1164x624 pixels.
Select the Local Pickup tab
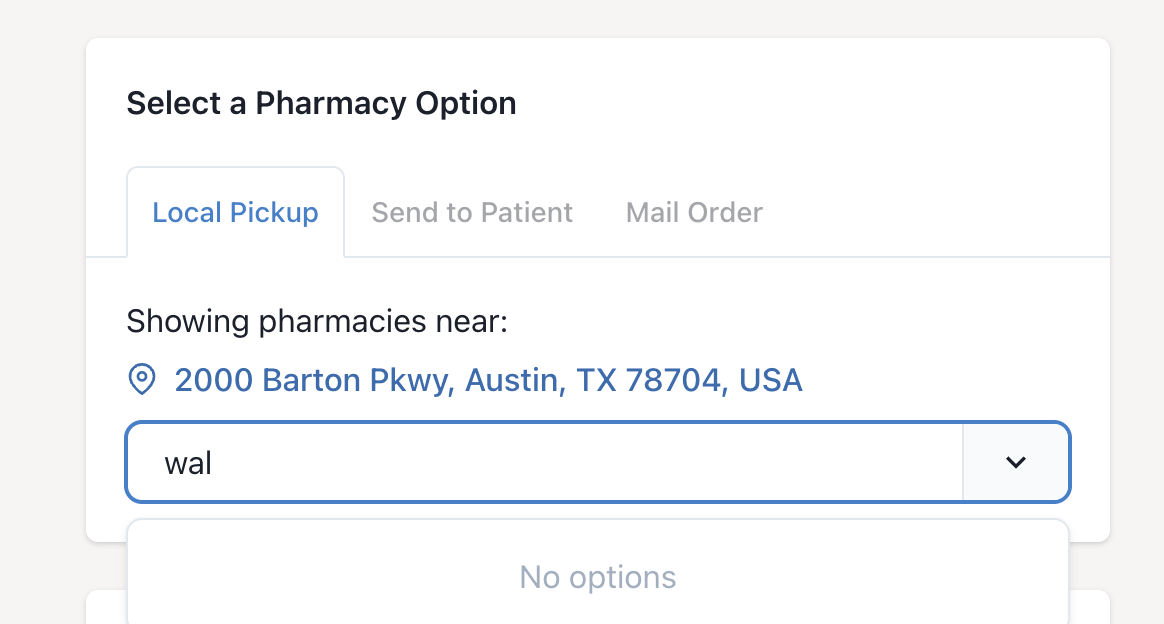coord(235,212)
